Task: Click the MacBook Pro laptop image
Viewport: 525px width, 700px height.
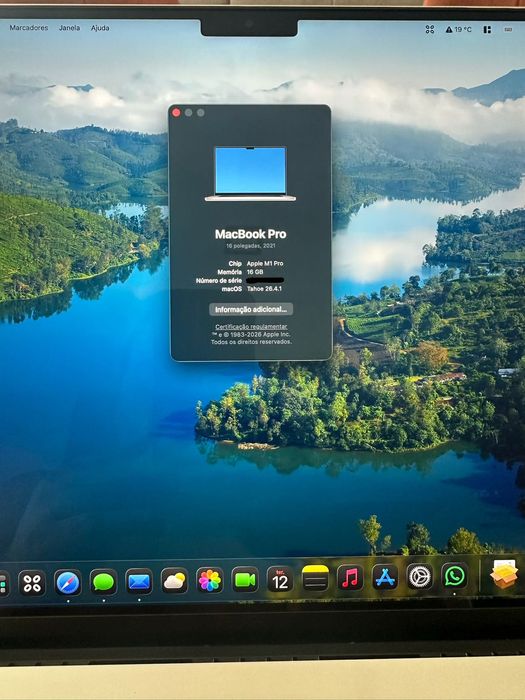Action: coord(250,174)
